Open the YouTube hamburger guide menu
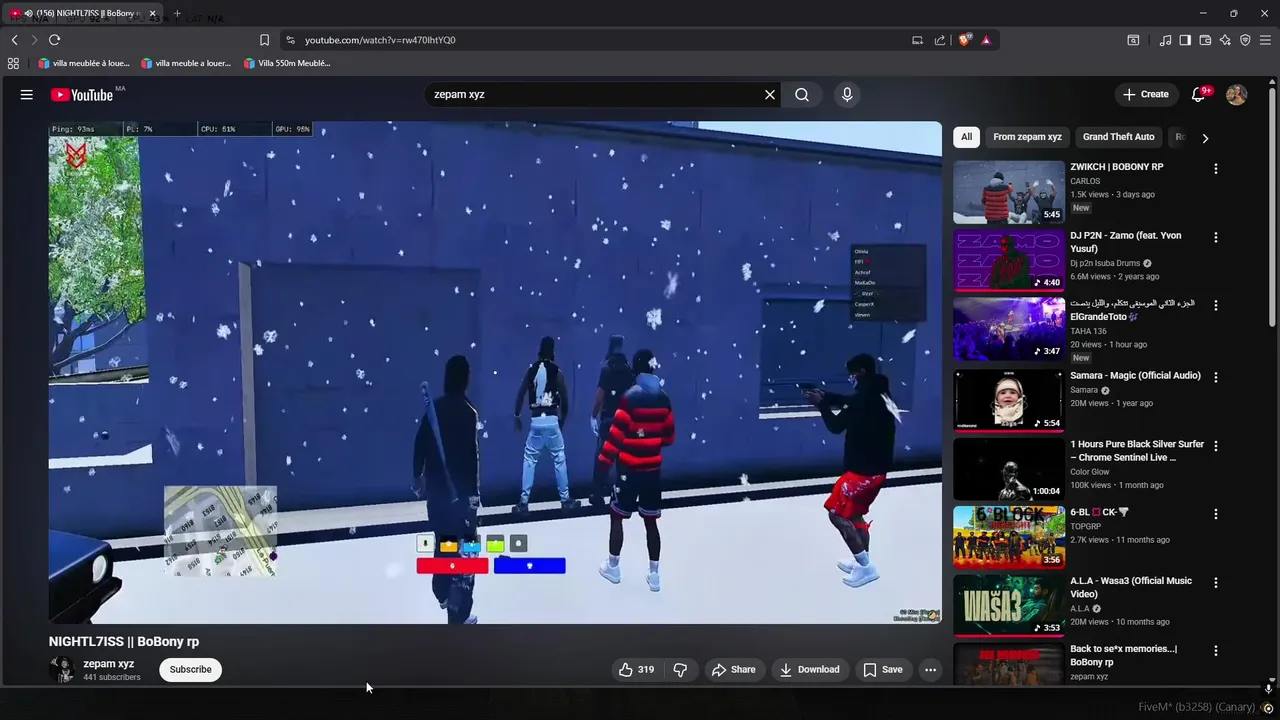The height and width of the screenshot is (720, 1280). [26, 94]
